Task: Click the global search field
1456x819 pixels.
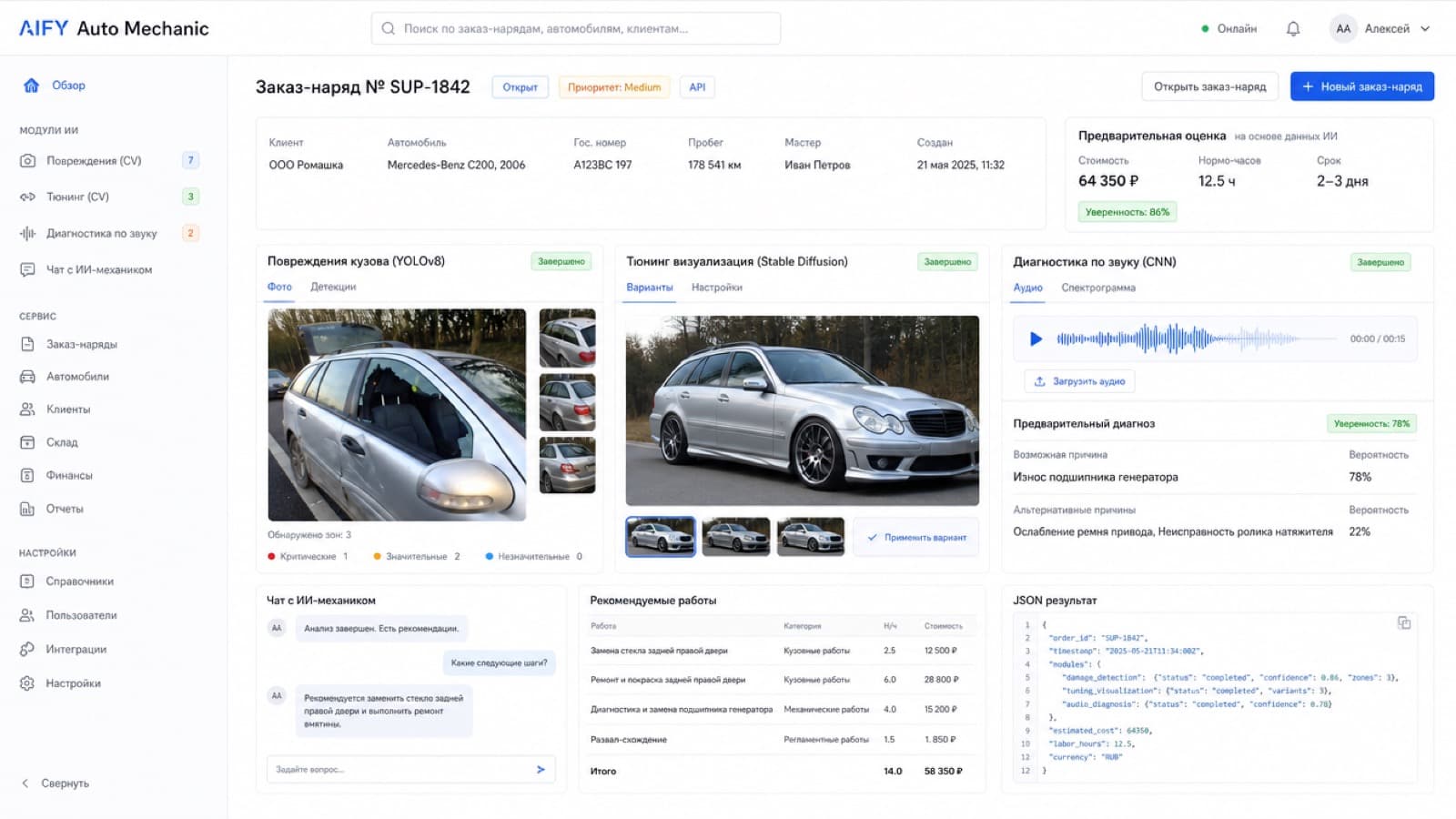Action: (x=575, y=28)
